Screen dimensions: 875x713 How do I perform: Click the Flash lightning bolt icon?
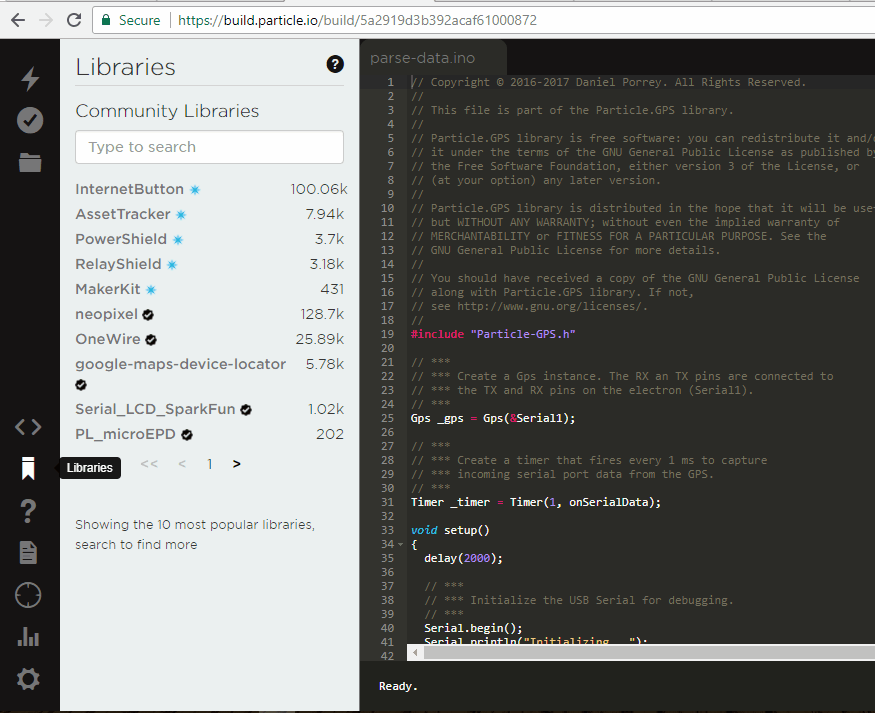pyautogui.click(x=30, y=79)
